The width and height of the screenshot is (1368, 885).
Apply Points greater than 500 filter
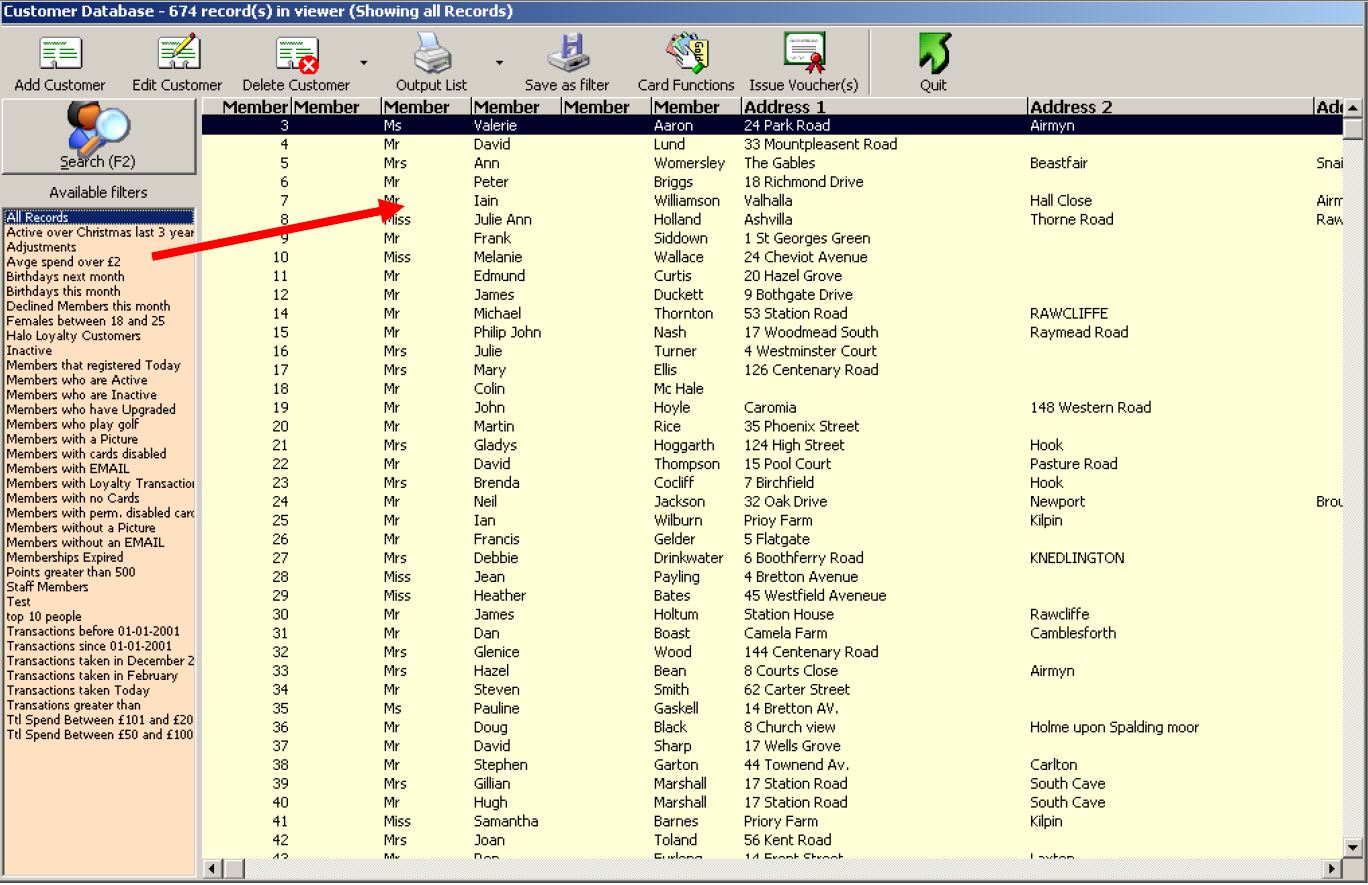71,572
